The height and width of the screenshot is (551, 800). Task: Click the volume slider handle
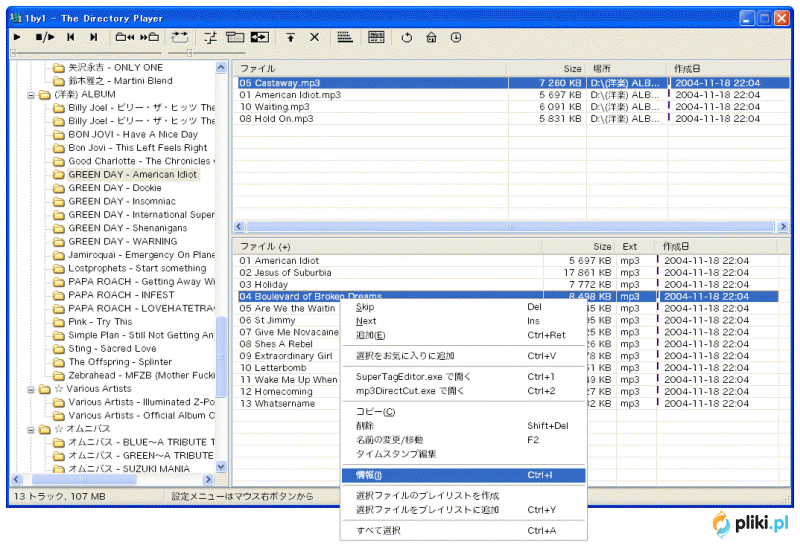189,53
